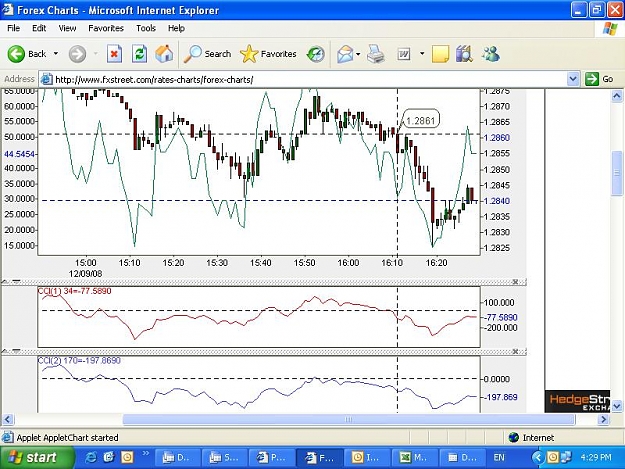Screen dimensions: 625x469
Task: Click the horizontal scrollbar right arrow
Action: 603,419
